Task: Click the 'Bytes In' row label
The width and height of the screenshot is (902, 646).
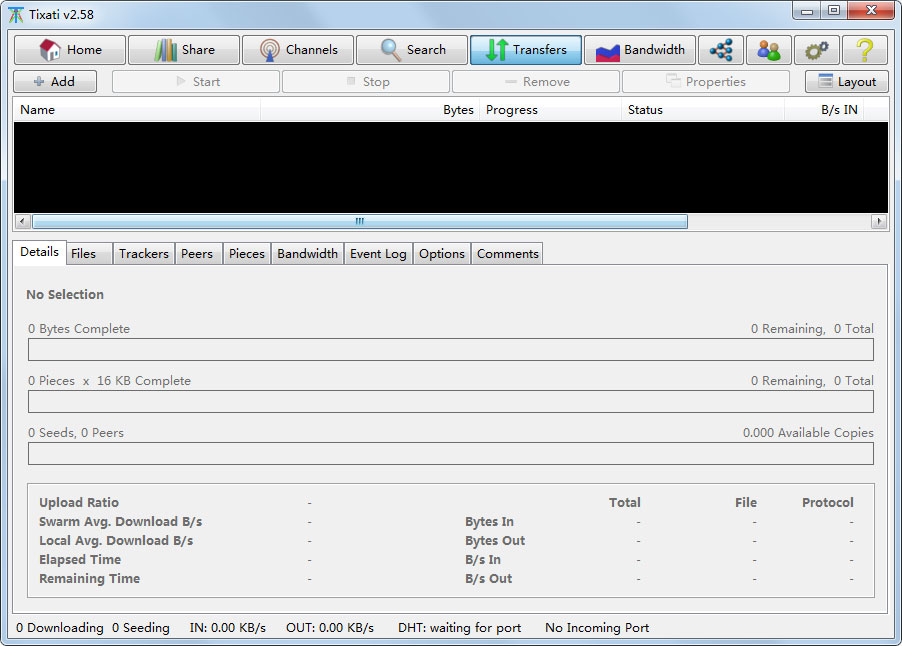Action: (490, 522)
